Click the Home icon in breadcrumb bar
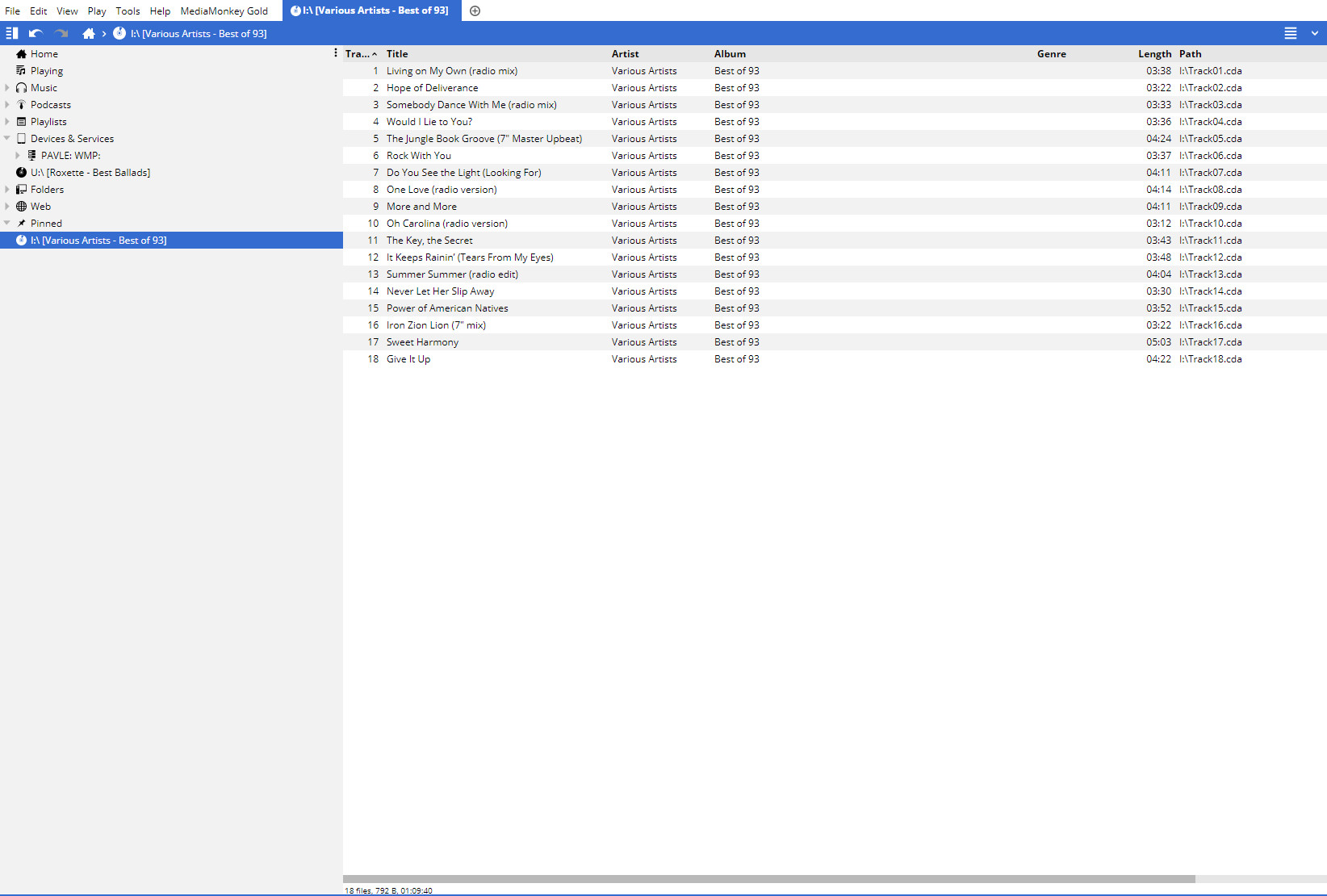Image resolution: width=1327 pixels, height=896 pixels. pos(89,33)
